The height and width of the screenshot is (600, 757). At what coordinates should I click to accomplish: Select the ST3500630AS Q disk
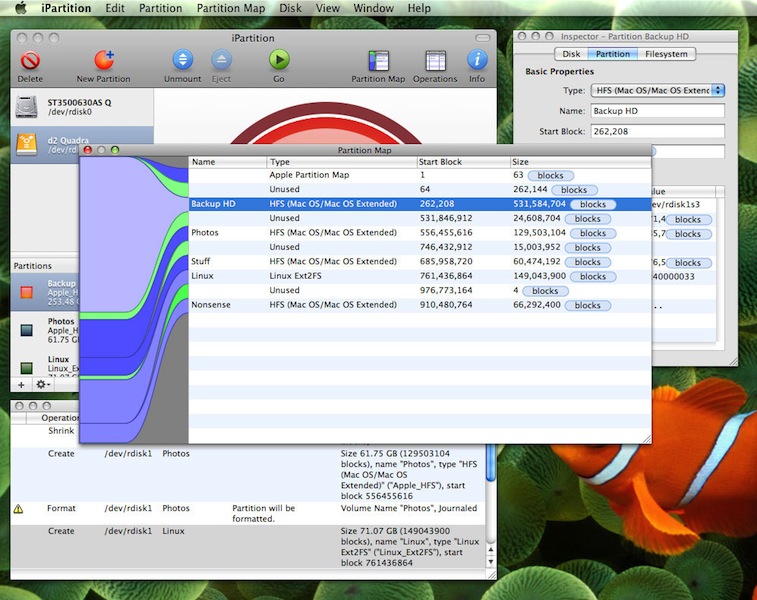pos(82,107)
